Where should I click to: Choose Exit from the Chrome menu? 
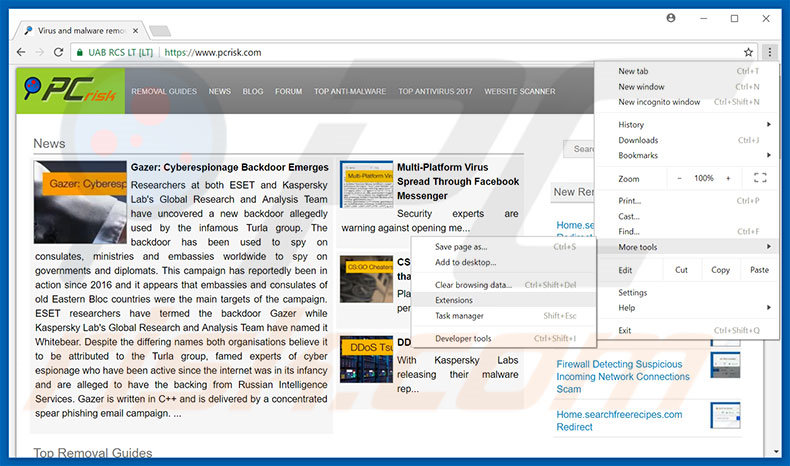(x=686, y=330)
